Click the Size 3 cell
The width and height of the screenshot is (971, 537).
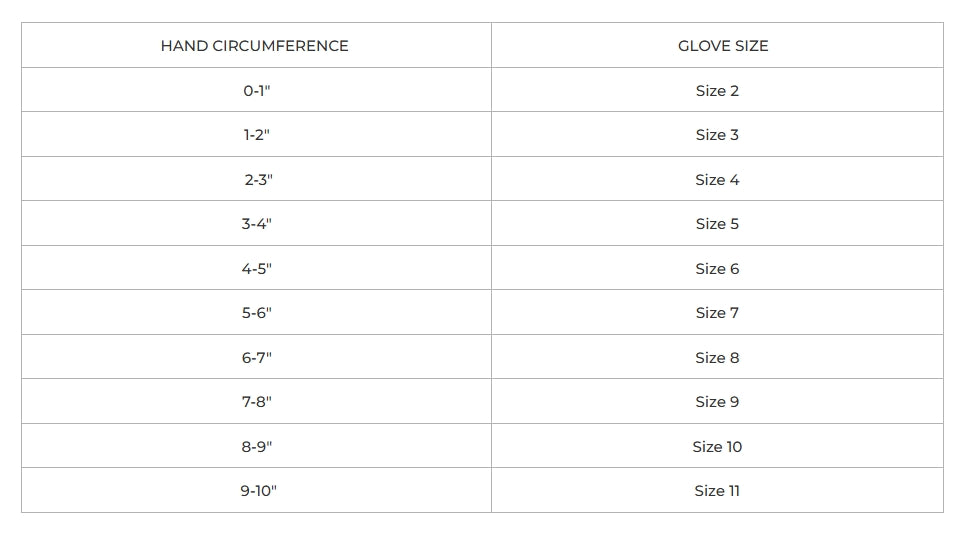point(717,135)
